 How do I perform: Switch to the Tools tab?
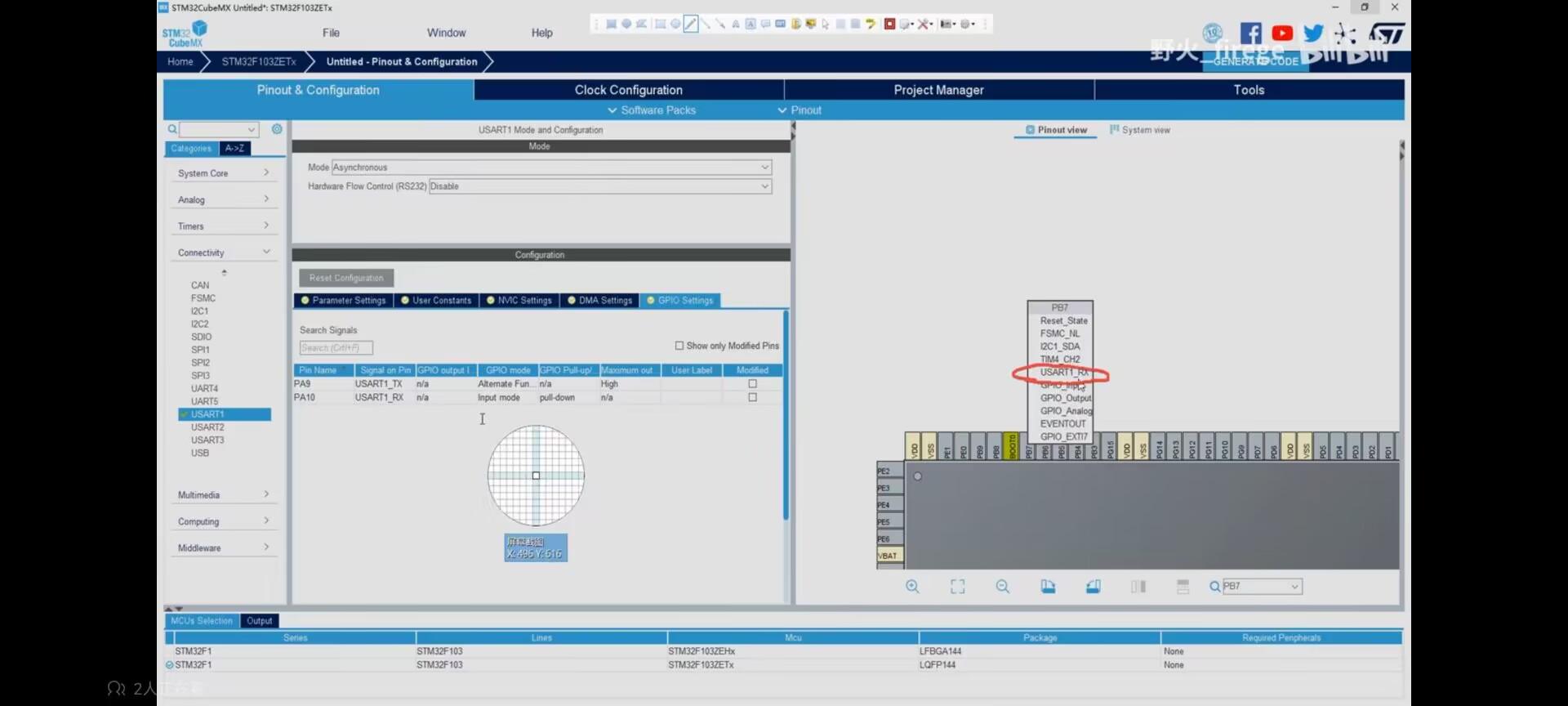tap(1249, 90)
